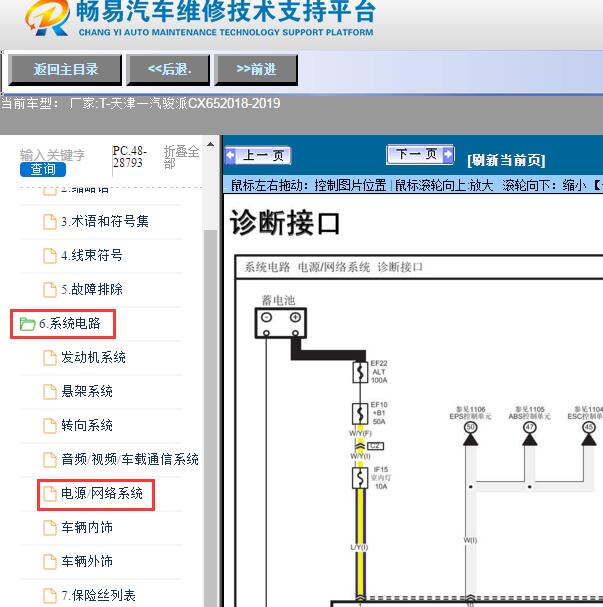Screen dimensions: 603x607
Task: Click page icon beside 车辆外饰
Action: pos(50,562)
